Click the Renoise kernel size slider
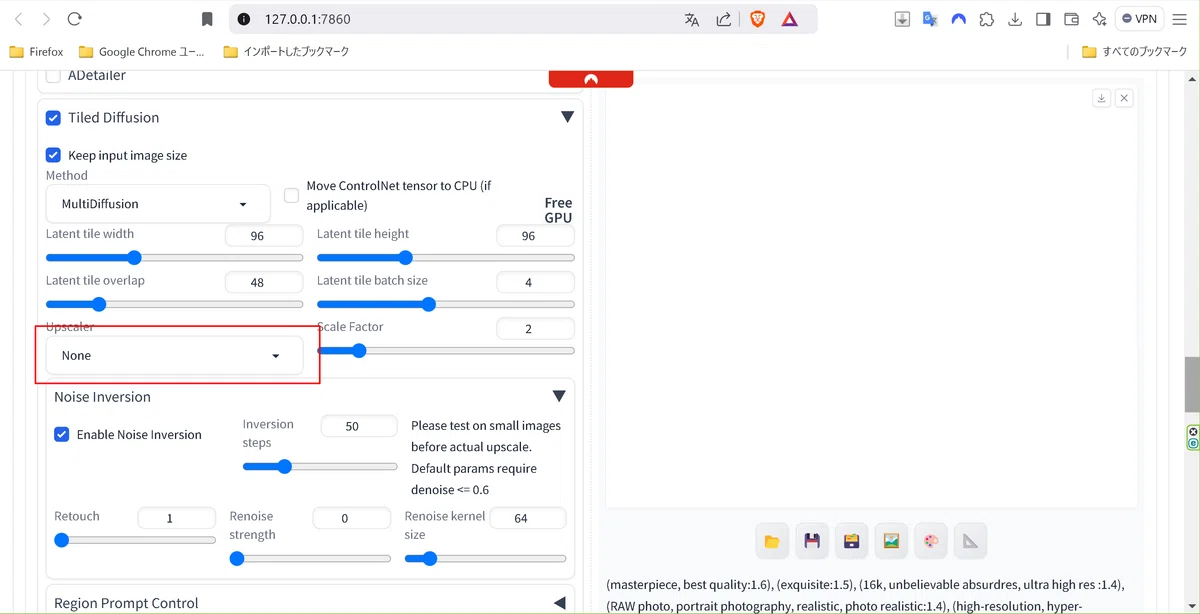This screenshot has height=614, width=1200. click(485, 558)
